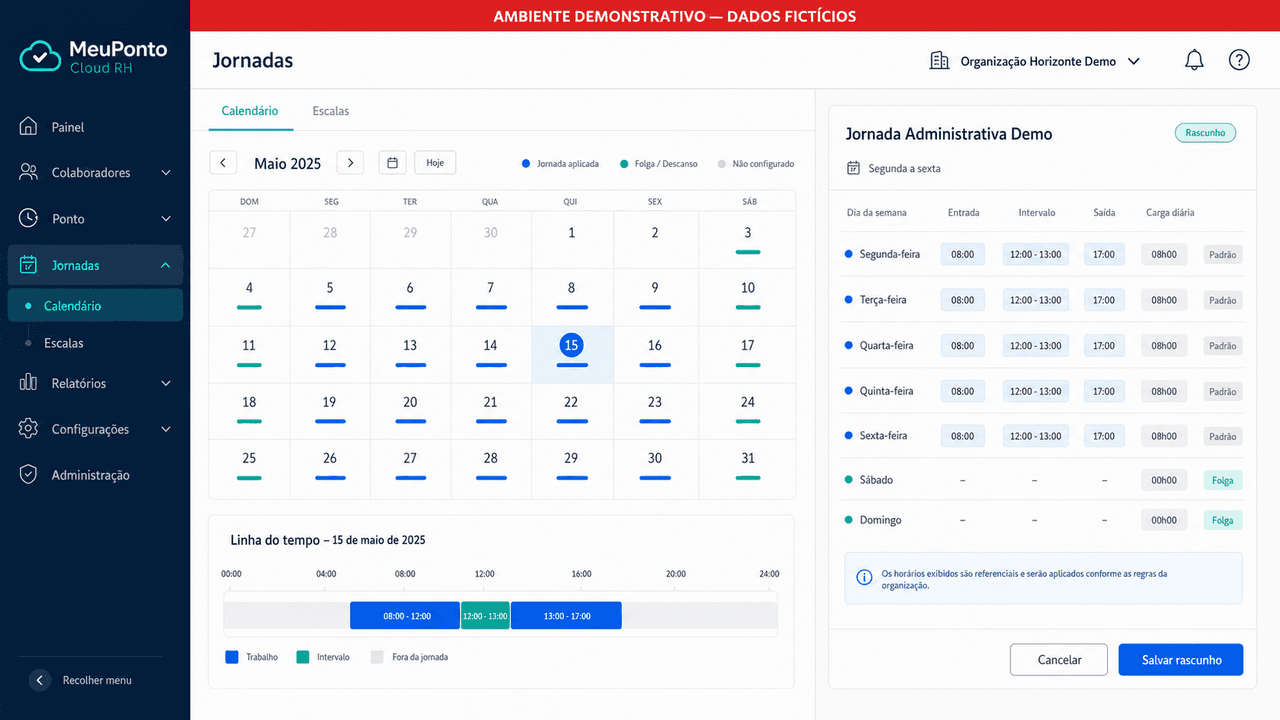Click the Maio 2025 month label
Image resolution: width=1280 pixels, height=720 pixels.
(x=287, y=163)
